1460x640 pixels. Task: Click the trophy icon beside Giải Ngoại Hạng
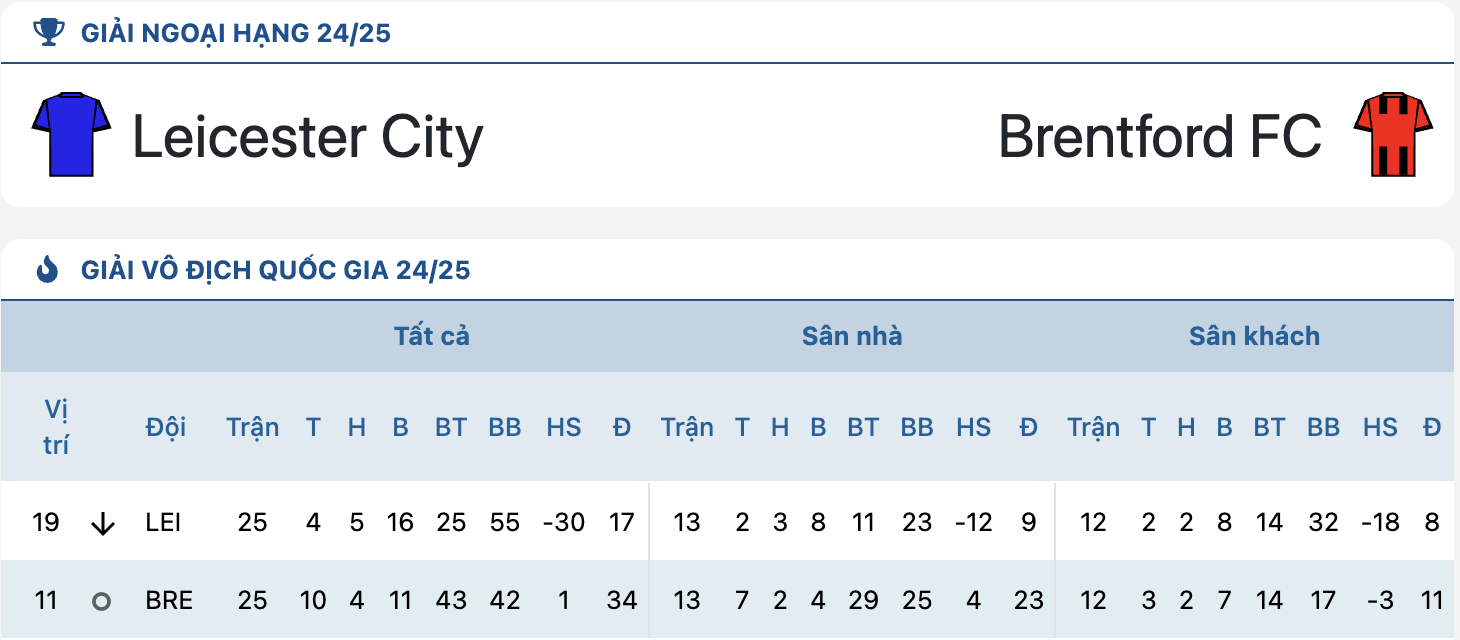click(x=48, y=33)
